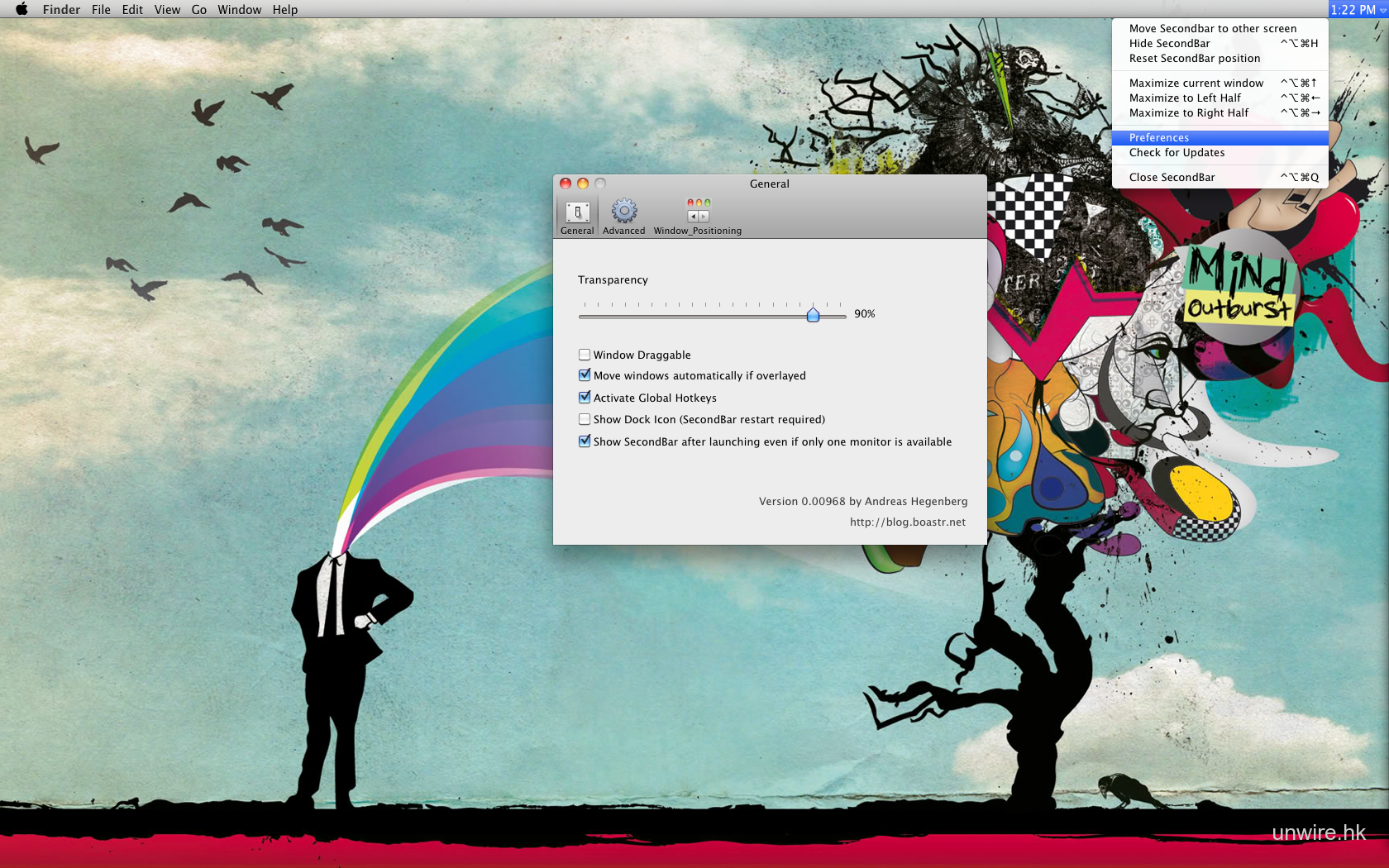Click the Apple logo menu
Viewport: 1389px width, 868px height.
point(21,9)
